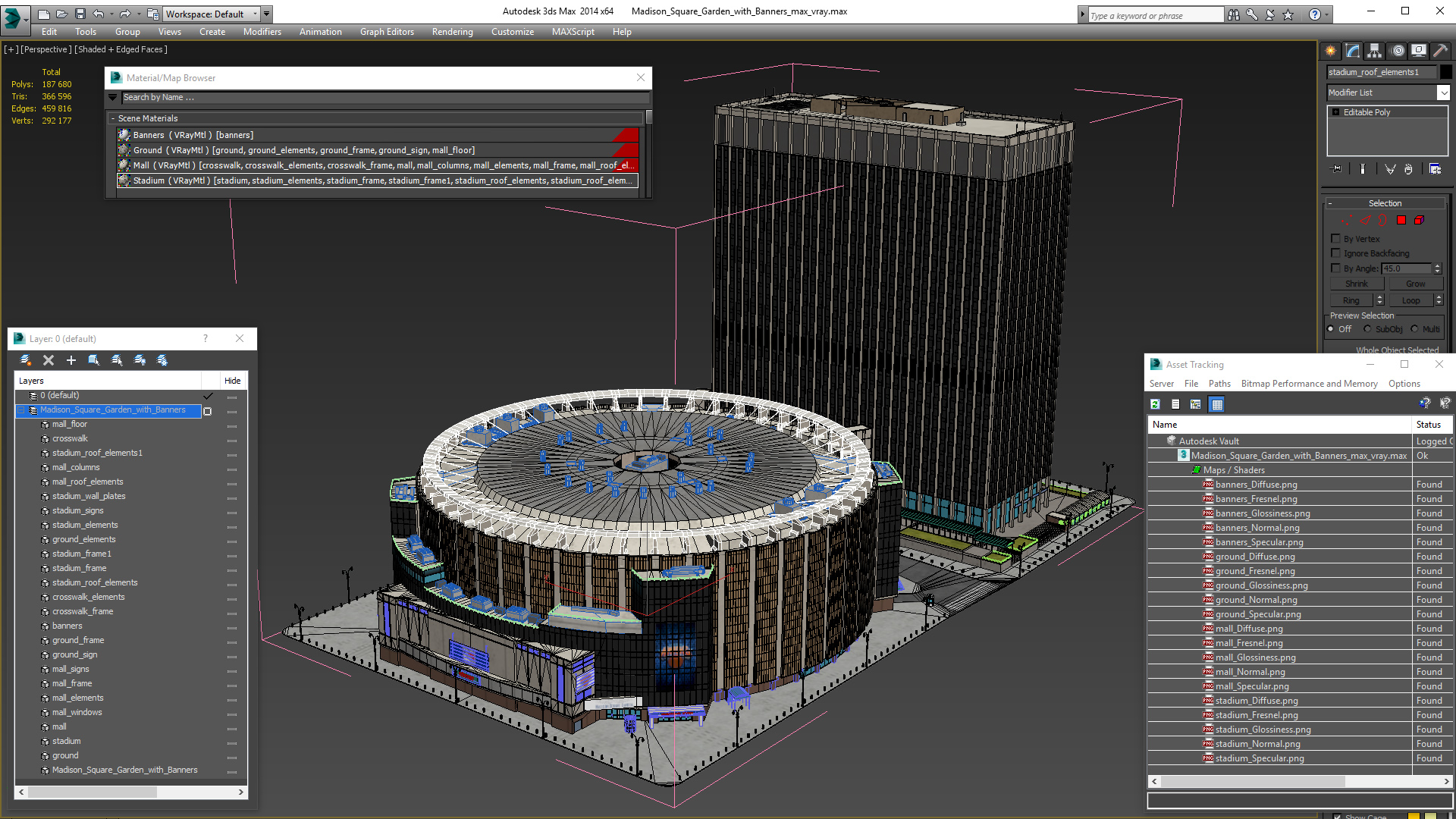Open the Graph Editors menu
The height and width of the screenshot is (819, 1456).
click(x=387, y=32)
